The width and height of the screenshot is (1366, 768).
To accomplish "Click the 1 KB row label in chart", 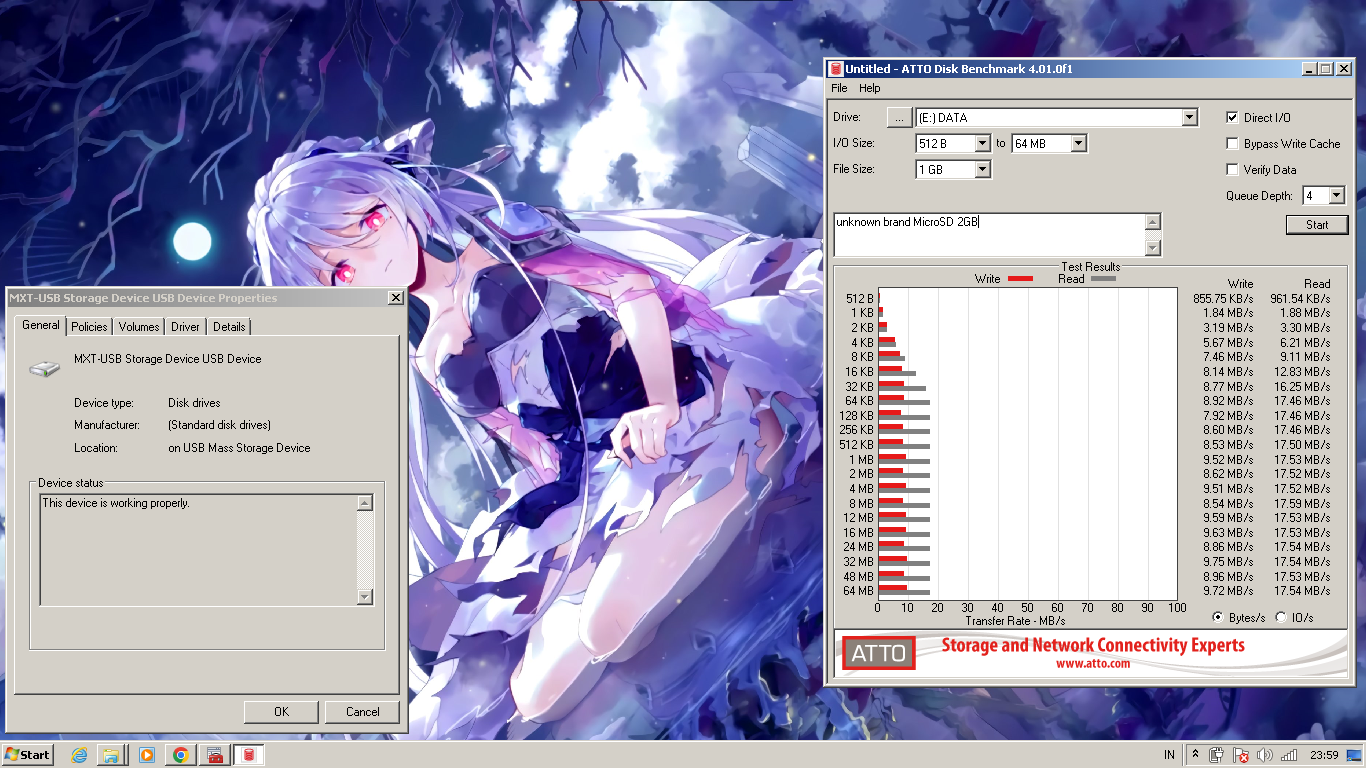I will point(863,313).
